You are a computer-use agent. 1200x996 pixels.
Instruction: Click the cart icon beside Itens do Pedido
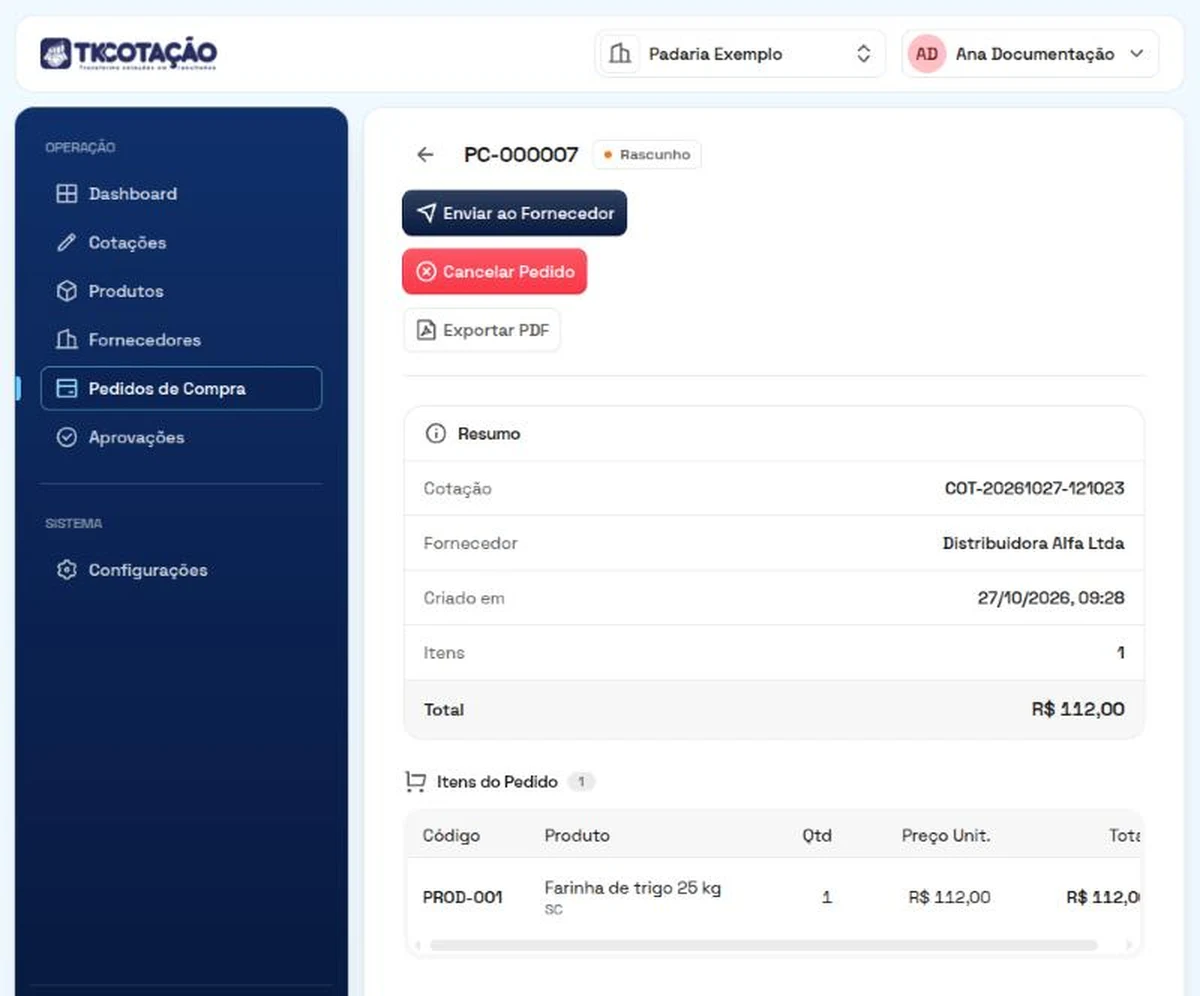pos(415,782)
